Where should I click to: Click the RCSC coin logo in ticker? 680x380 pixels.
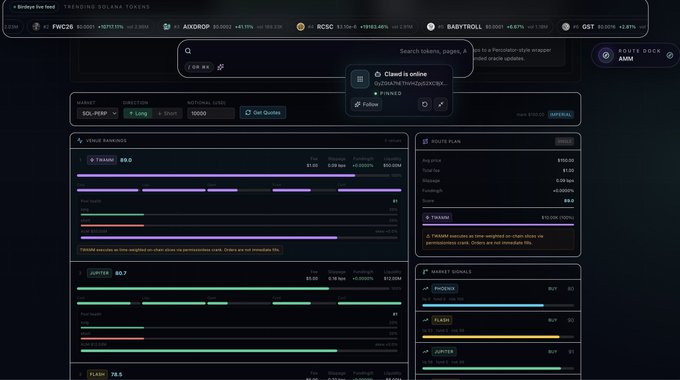tap(301, 26)
